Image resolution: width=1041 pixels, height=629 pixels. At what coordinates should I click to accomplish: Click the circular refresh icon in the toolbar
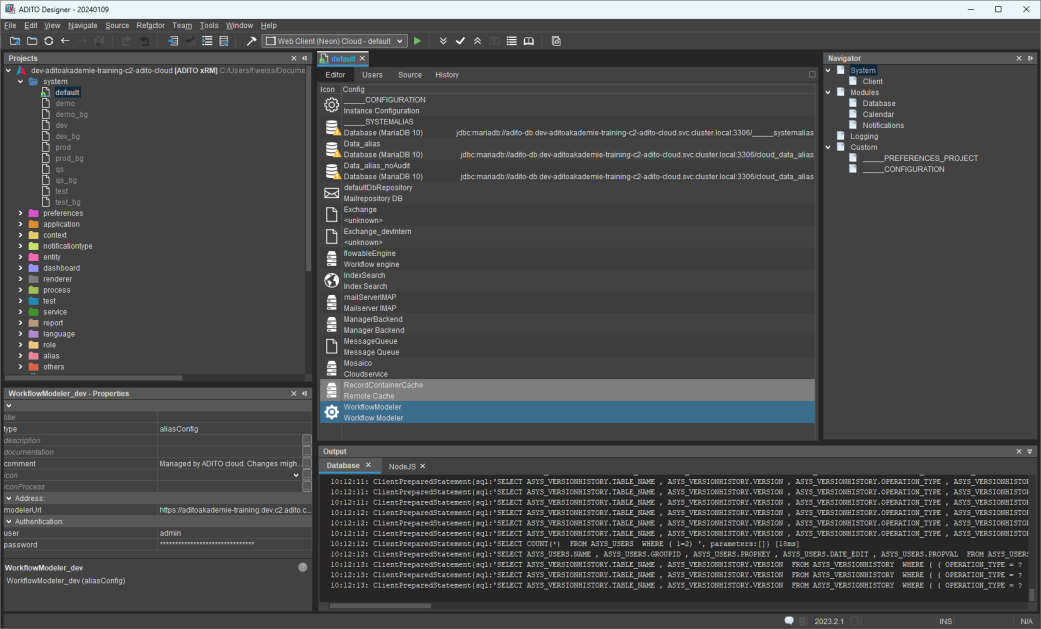[x=48, y=41]
